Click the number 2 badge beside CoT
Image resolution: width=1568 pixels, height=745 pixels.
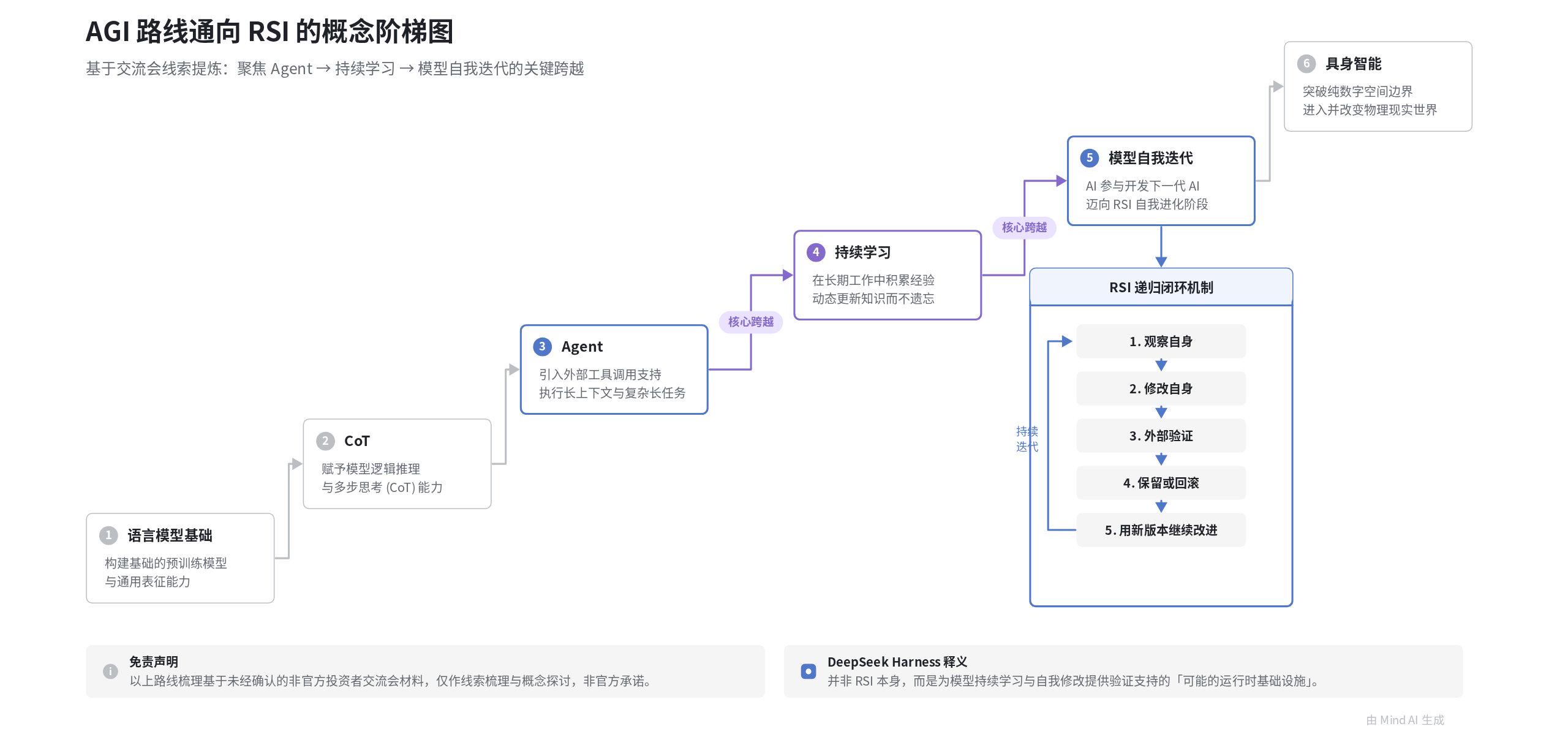point(325,441)
